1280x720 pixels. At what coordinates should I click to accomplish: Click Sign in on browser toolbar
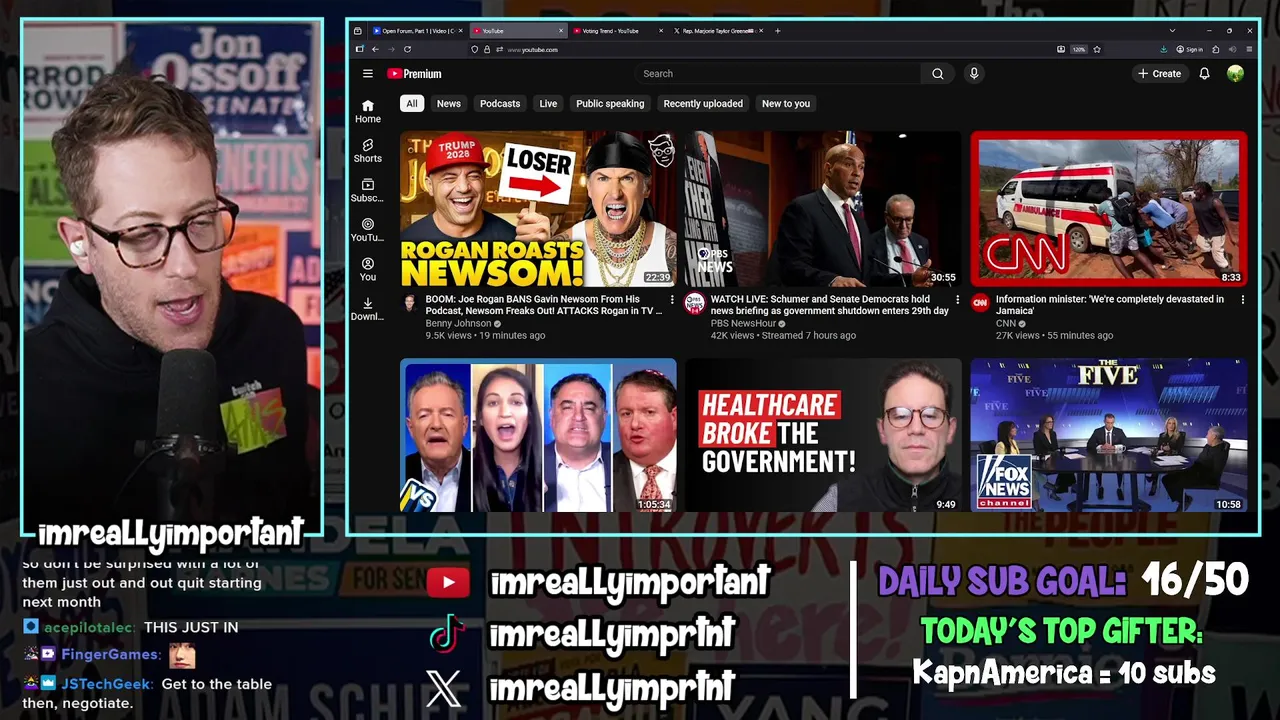(x=1190, y=49)
